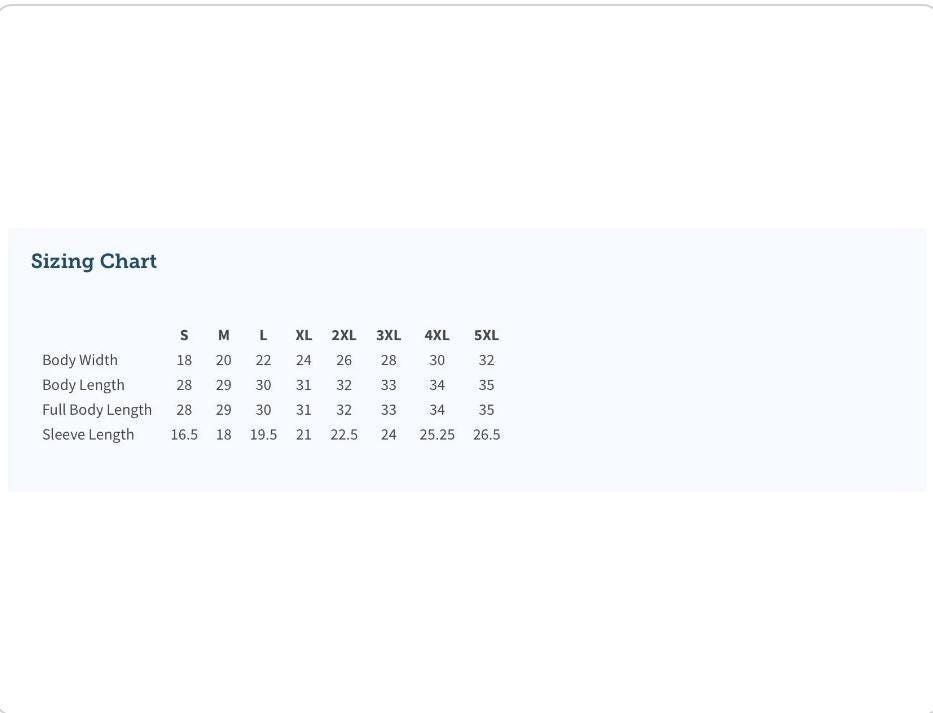Select the L size column header
This screenshot has height=713, width=933.
(x=263, y=335)
